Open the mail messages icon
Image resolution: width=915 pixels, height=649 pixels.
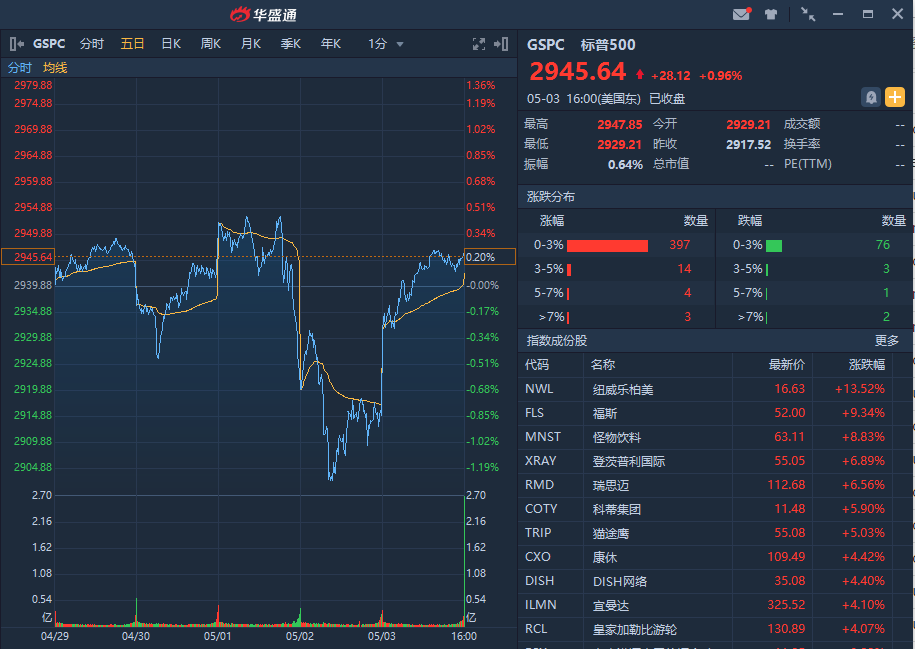[741, 15]
